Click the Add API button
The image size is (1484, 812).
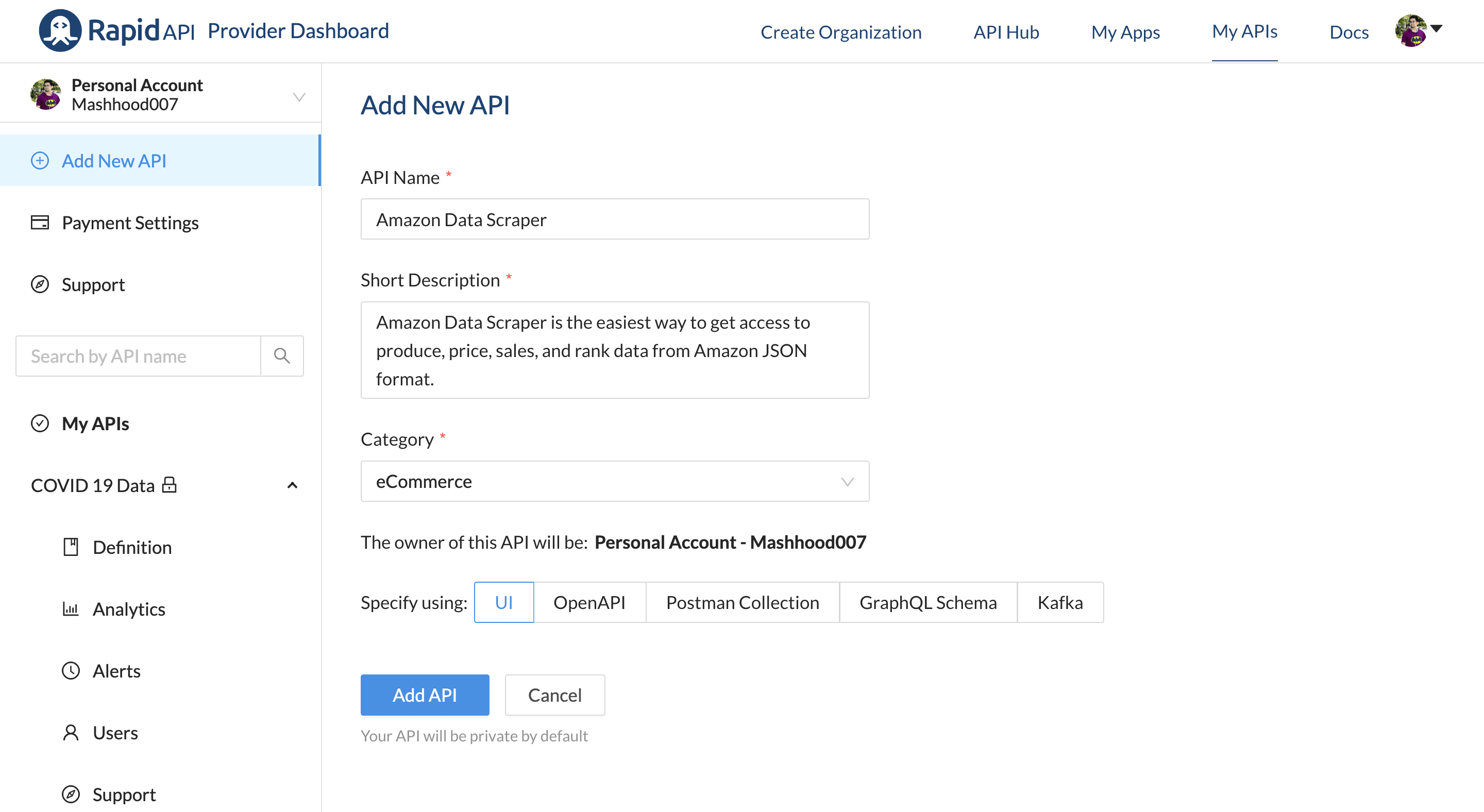(424, 694)
